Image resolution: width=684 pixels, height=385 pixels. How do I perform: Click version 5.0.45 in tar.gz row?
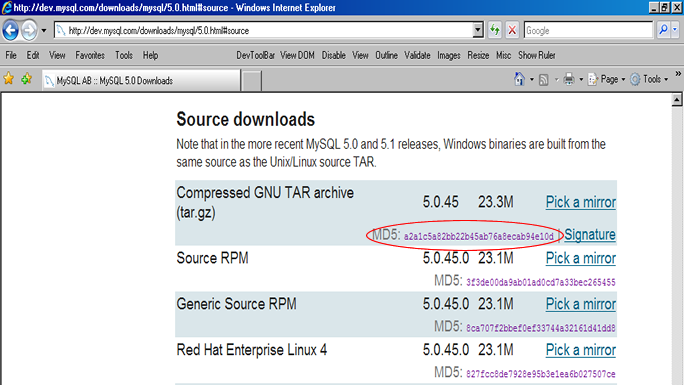[x=441, y=202]
